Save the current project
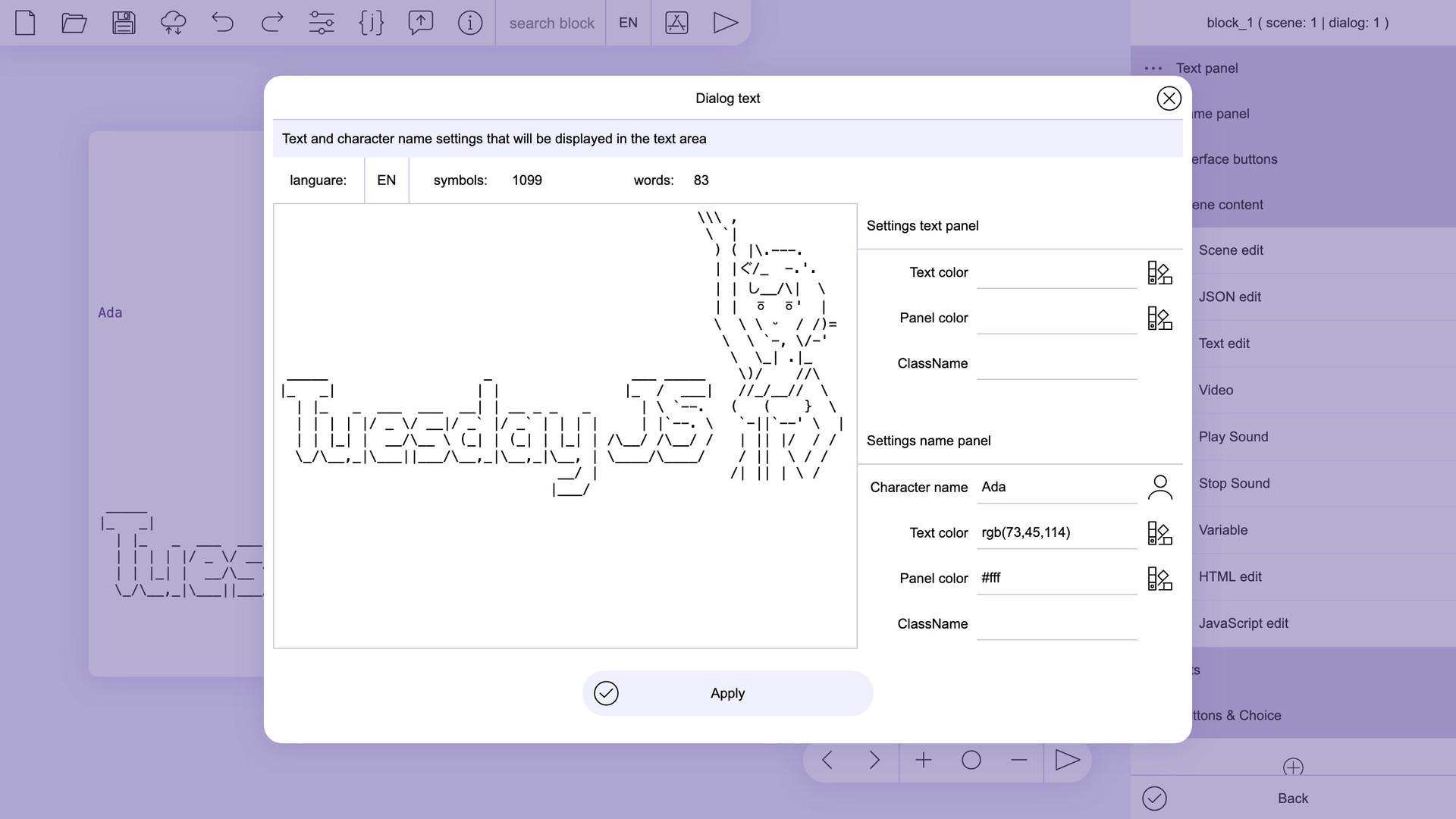 tap(124, 23)
